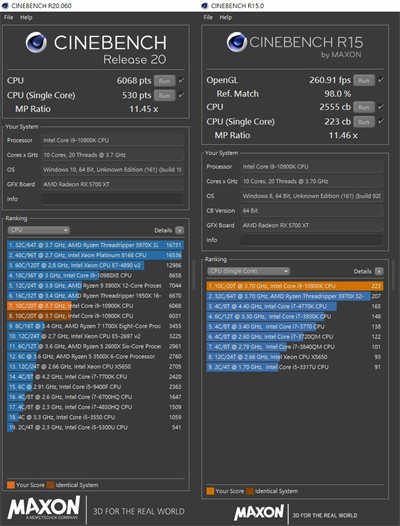The image size is (400, 526).
Task: Select rank 12 Ryzen 5 6-Core Processor row
Action: (95, 356)
